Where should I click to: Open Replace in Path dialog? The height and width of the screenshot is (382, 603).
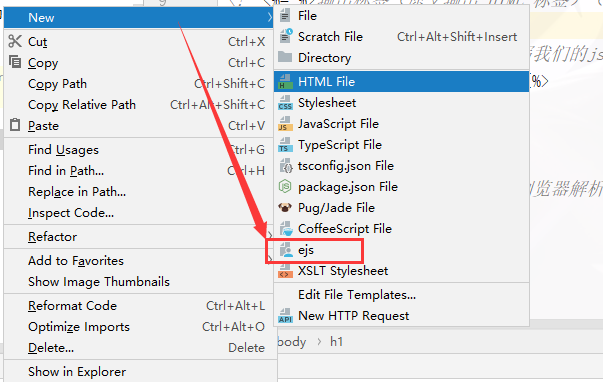(x=138, y=192)
